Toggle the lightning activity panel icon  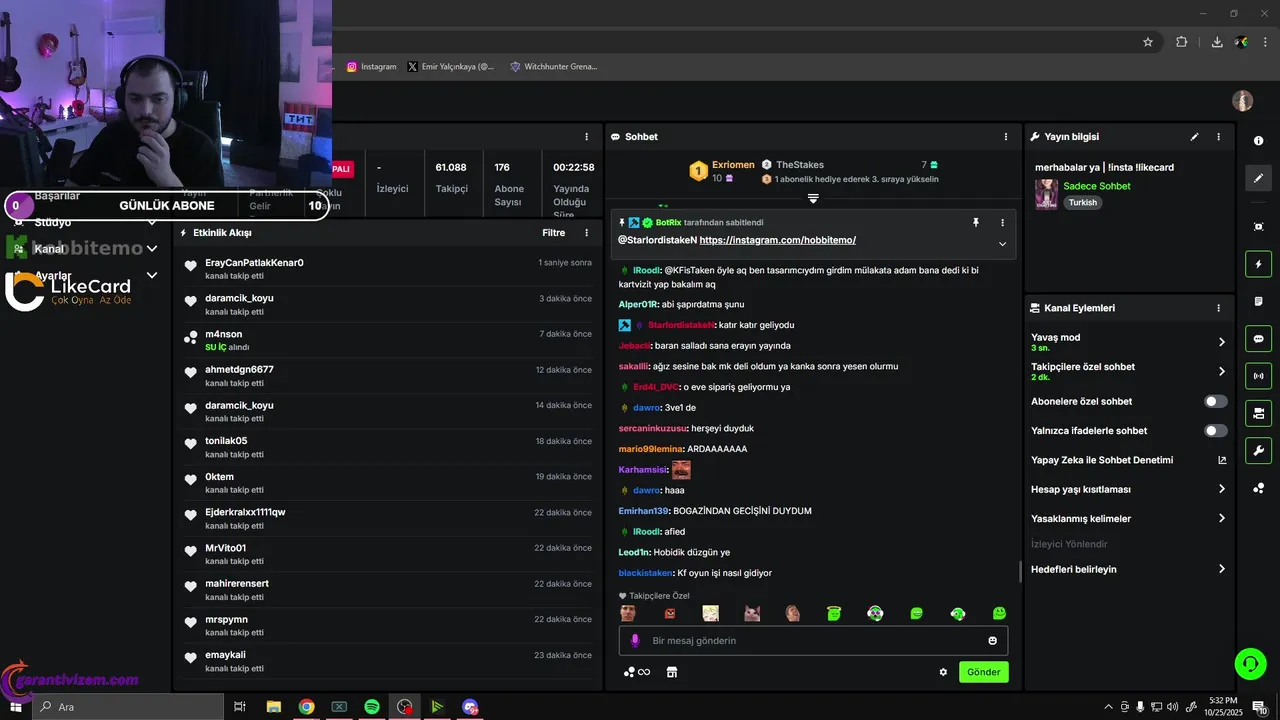click(x=1258, y=264)
